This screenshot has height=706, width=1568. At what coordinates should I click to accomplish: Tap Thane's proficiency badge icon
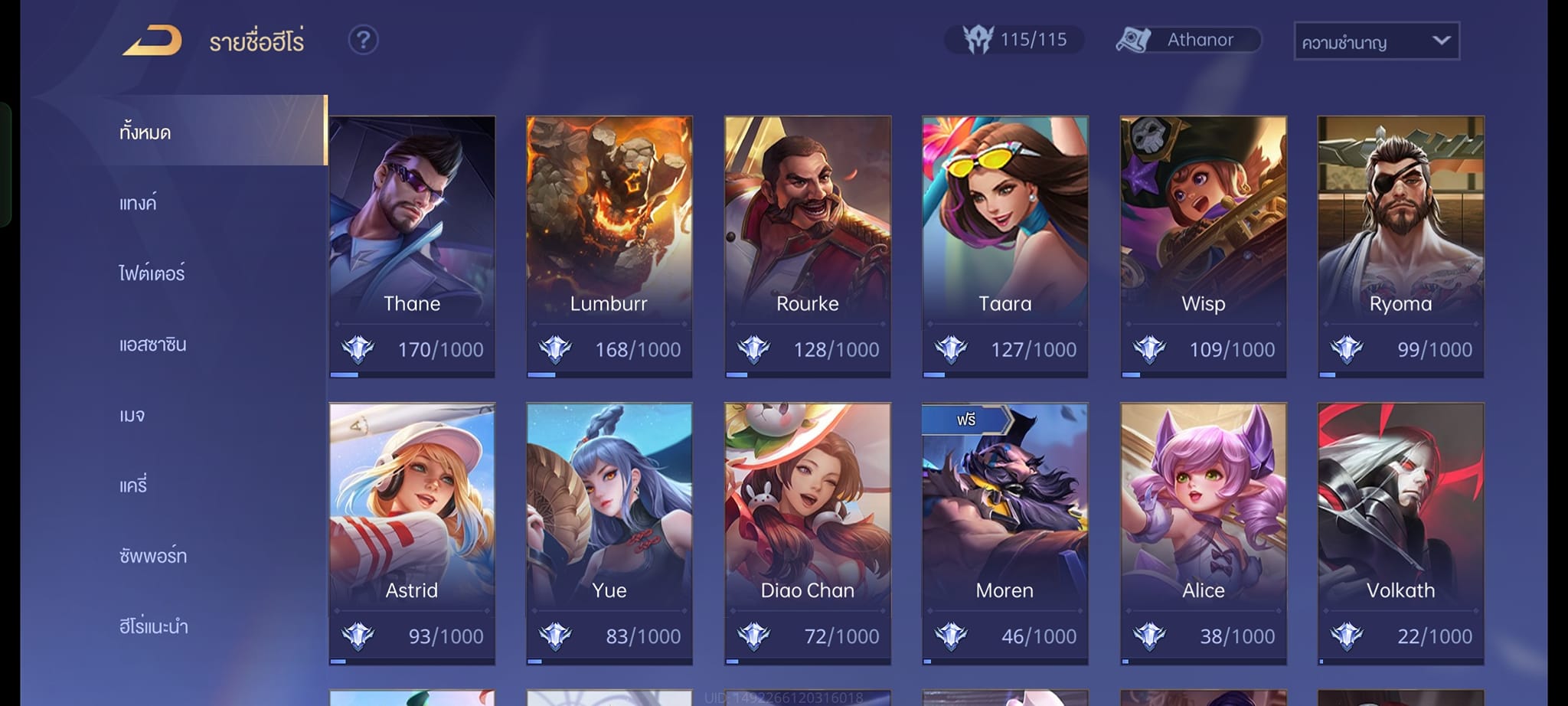pyautogui.click(x=358, y=350)
